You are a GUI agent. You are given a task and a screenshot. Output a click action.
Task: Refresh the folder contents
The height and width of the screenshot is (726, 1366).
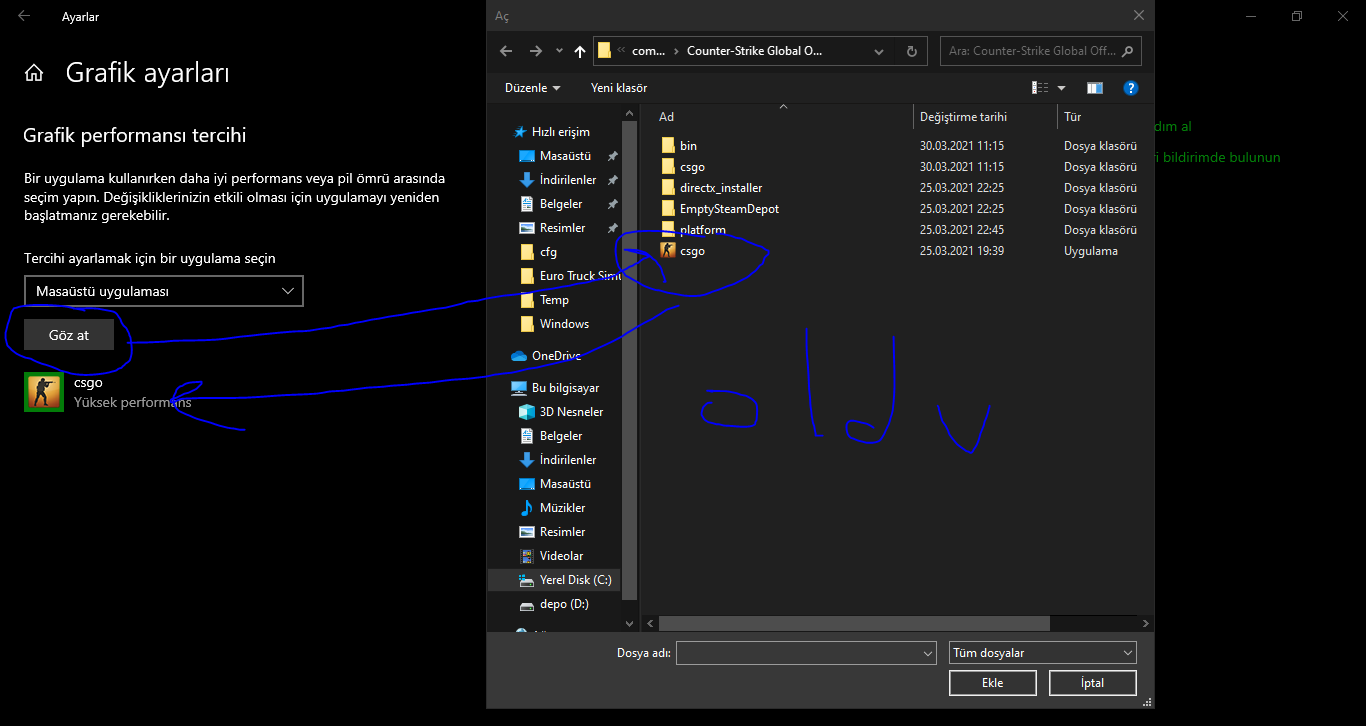coord(911,51)
